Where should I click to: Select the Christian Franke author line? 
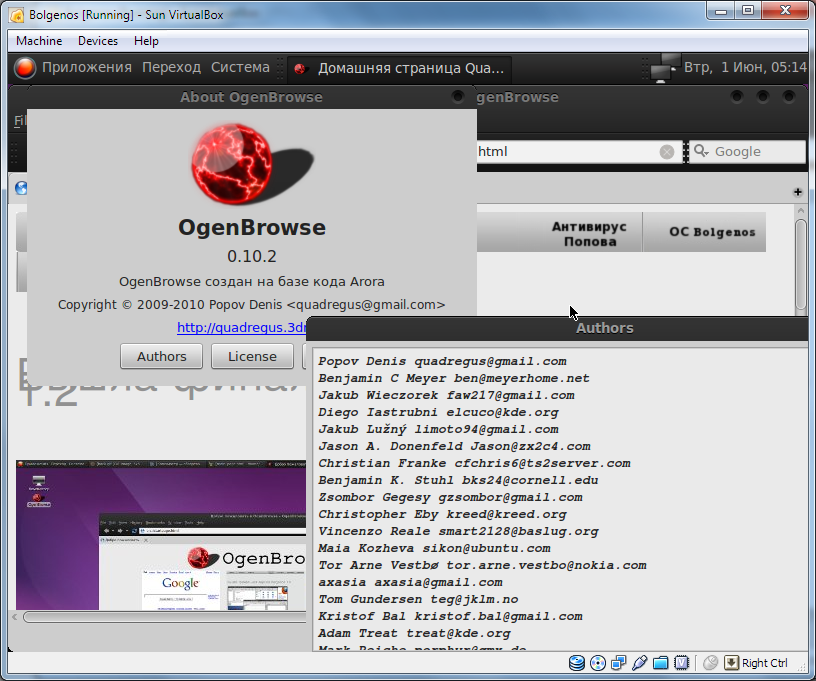[474, 463]
